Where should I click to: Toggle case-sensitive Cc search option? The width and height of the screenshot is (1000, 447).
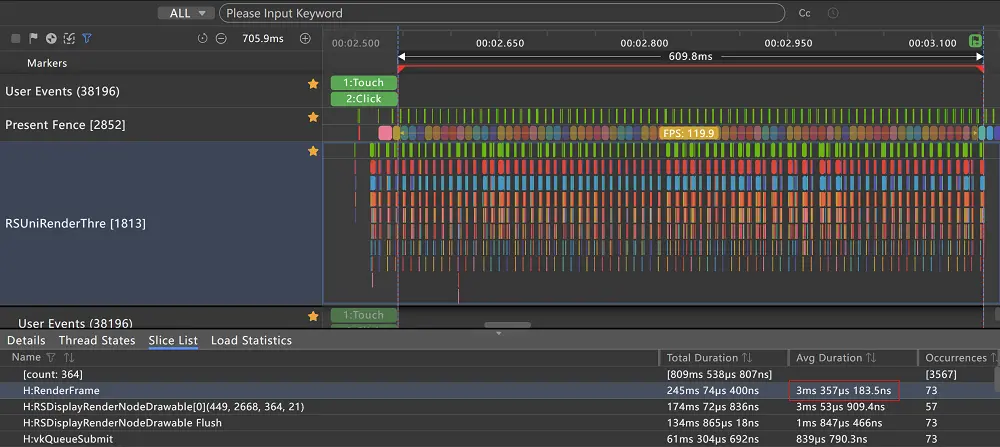pyautogui.click(x=804, y=13)
